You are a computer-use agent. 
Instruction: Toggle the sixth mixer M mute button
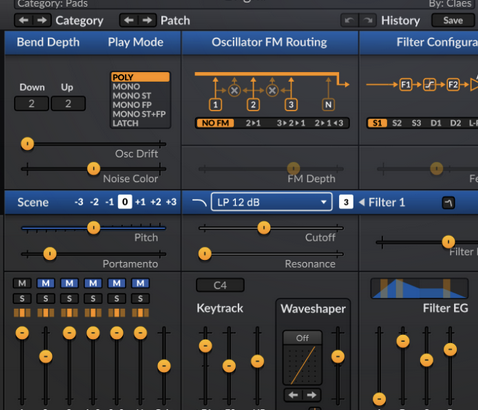click(140, 283)
